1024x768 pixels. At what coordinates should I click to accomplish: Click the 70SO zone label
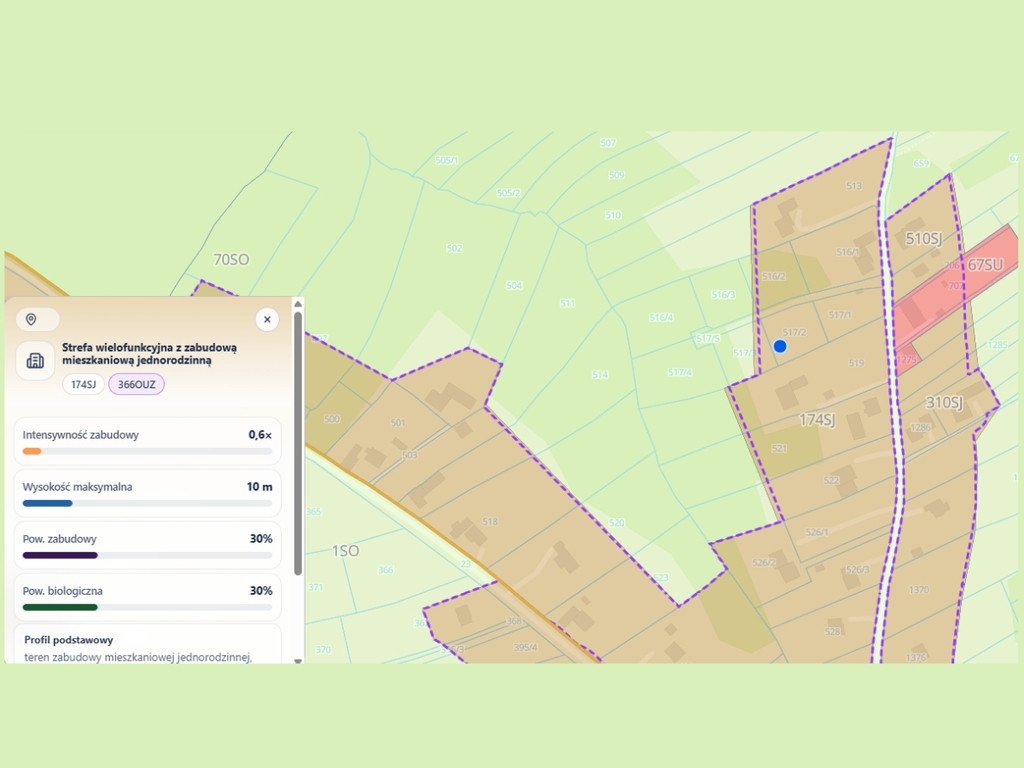click(x=231, y=259)
